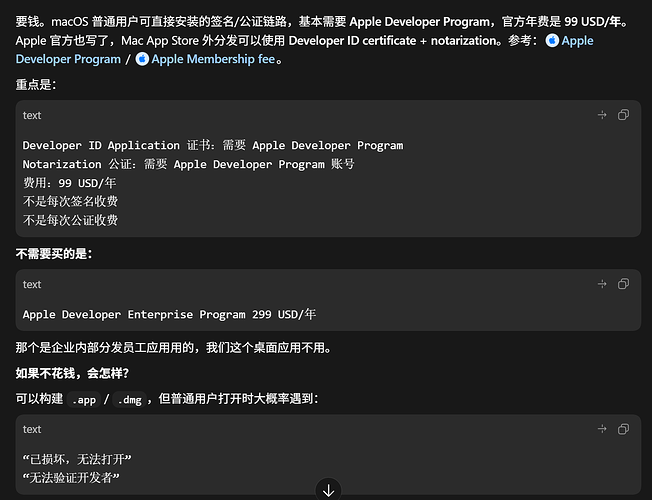Click the heading "不需要买的是:"
The width and height of the screenshot is (652, 500).
[x=54, y=254]
